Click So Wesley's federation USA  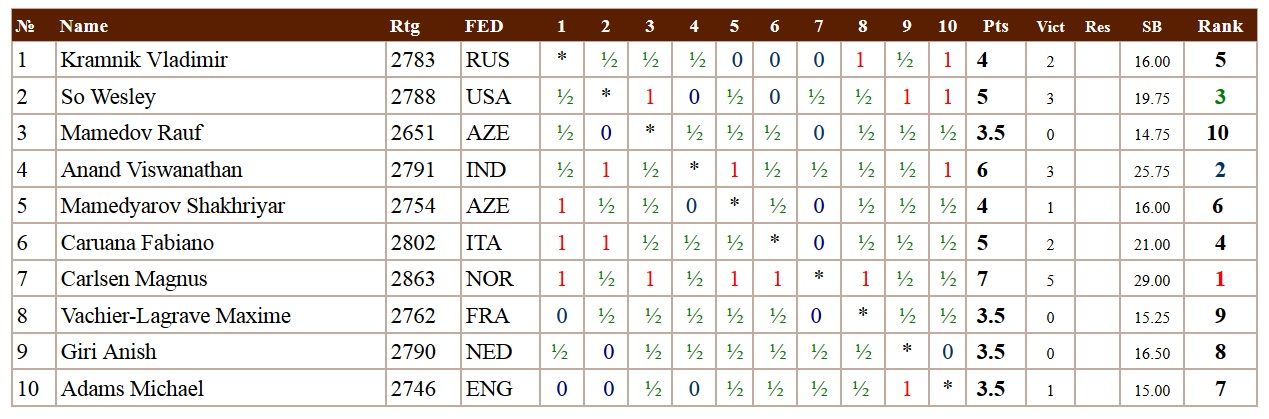pyautogui.click(x=488, y=97)
